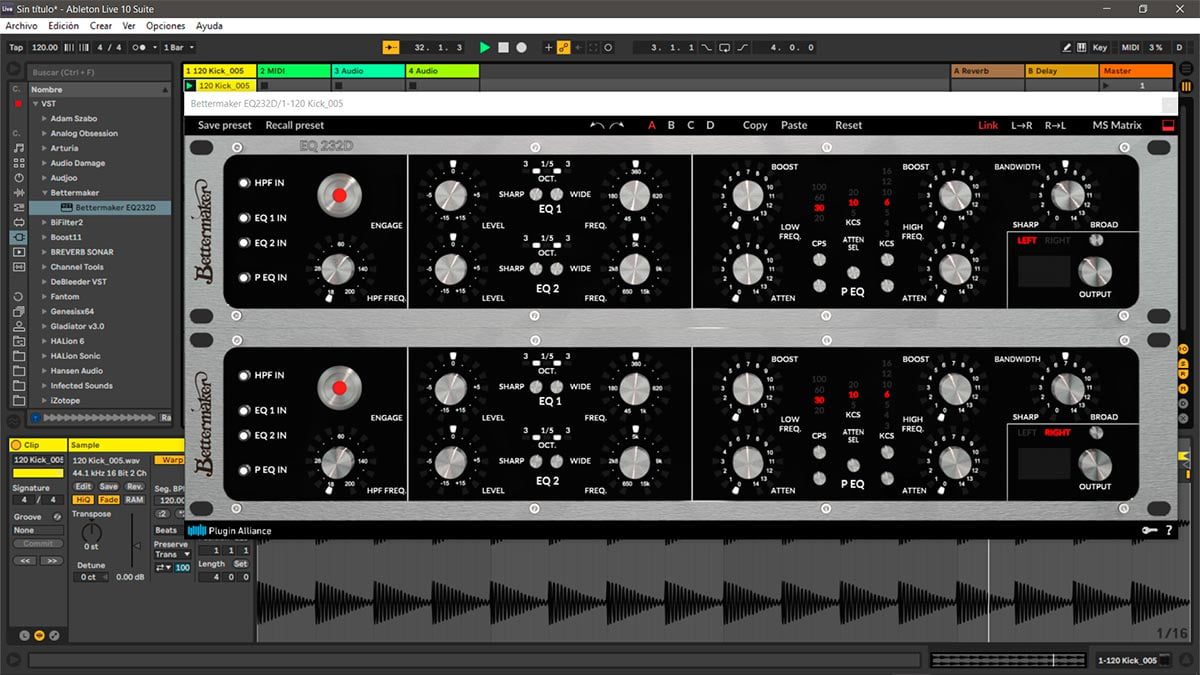Click the plugin help question mark

click(1169, 531)
